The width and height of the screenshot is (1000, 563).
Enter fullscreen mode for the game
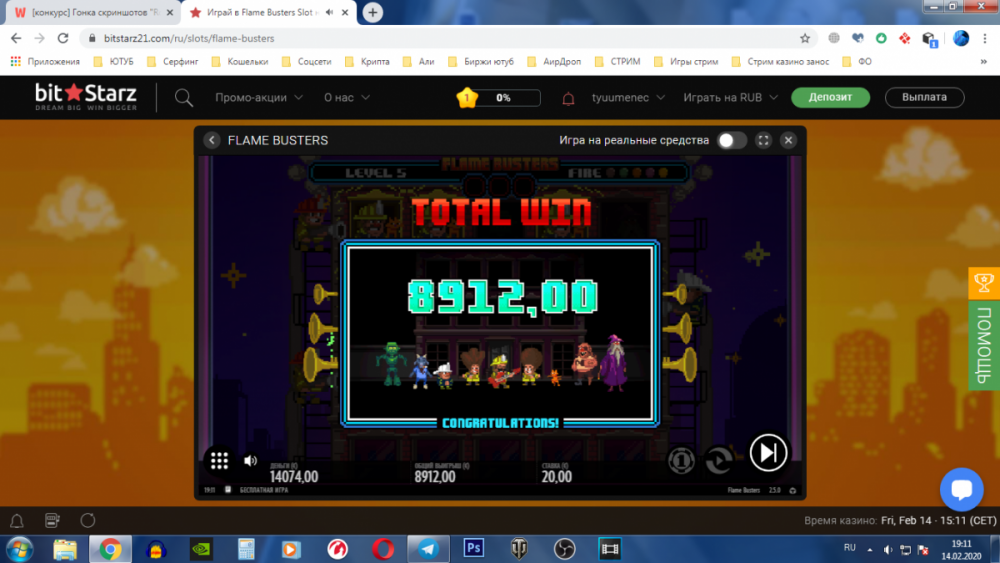763,140
